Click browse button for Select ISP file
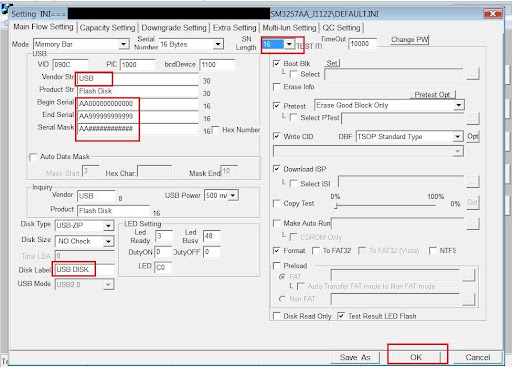 click(x=473, y=181)
